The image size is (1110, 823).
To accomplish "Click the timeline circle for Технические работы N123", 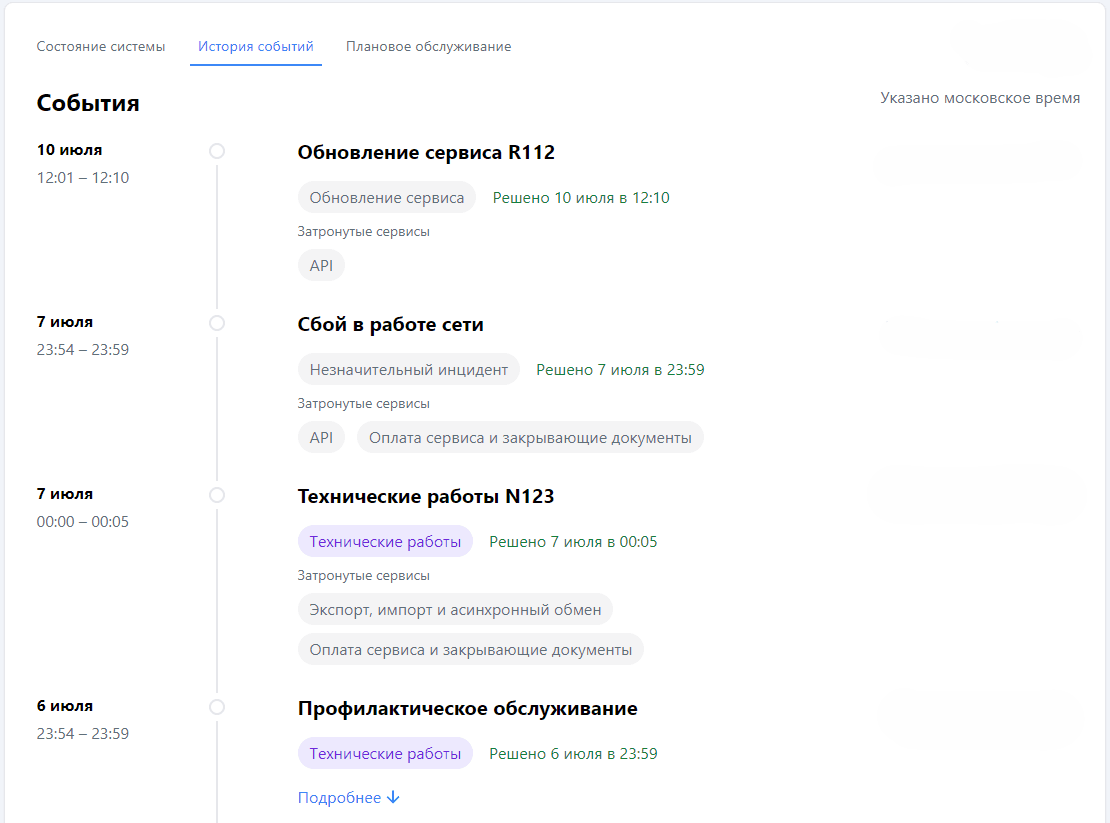I will coord(216,495).
